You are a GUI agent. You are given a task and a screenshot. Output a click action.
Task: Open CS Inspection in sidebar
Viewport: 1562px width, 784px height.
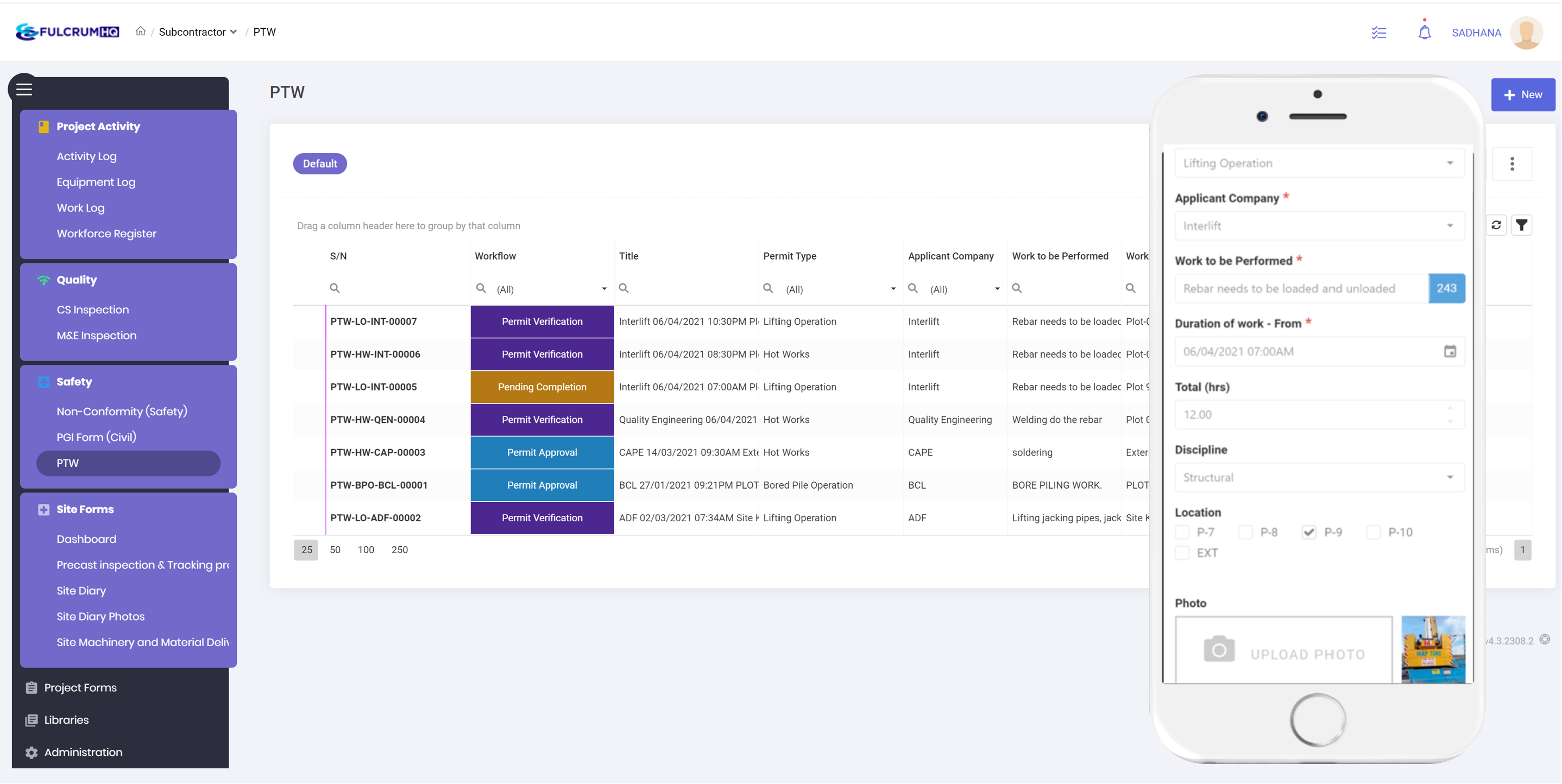click(93, 309)
